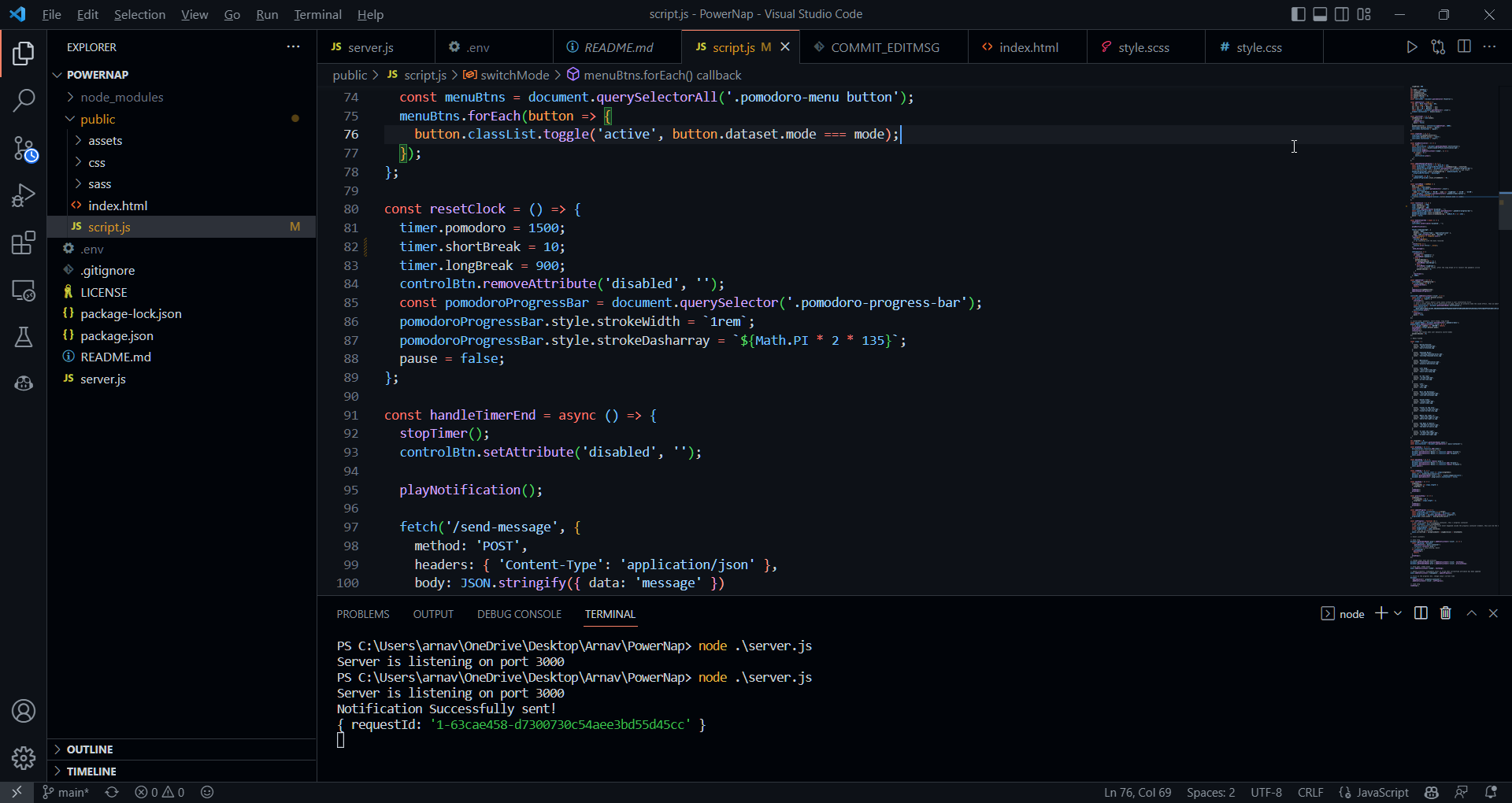The image size is (1512, 803).
Task: Open the Testing flask icon view
Action: coord(24,337)
